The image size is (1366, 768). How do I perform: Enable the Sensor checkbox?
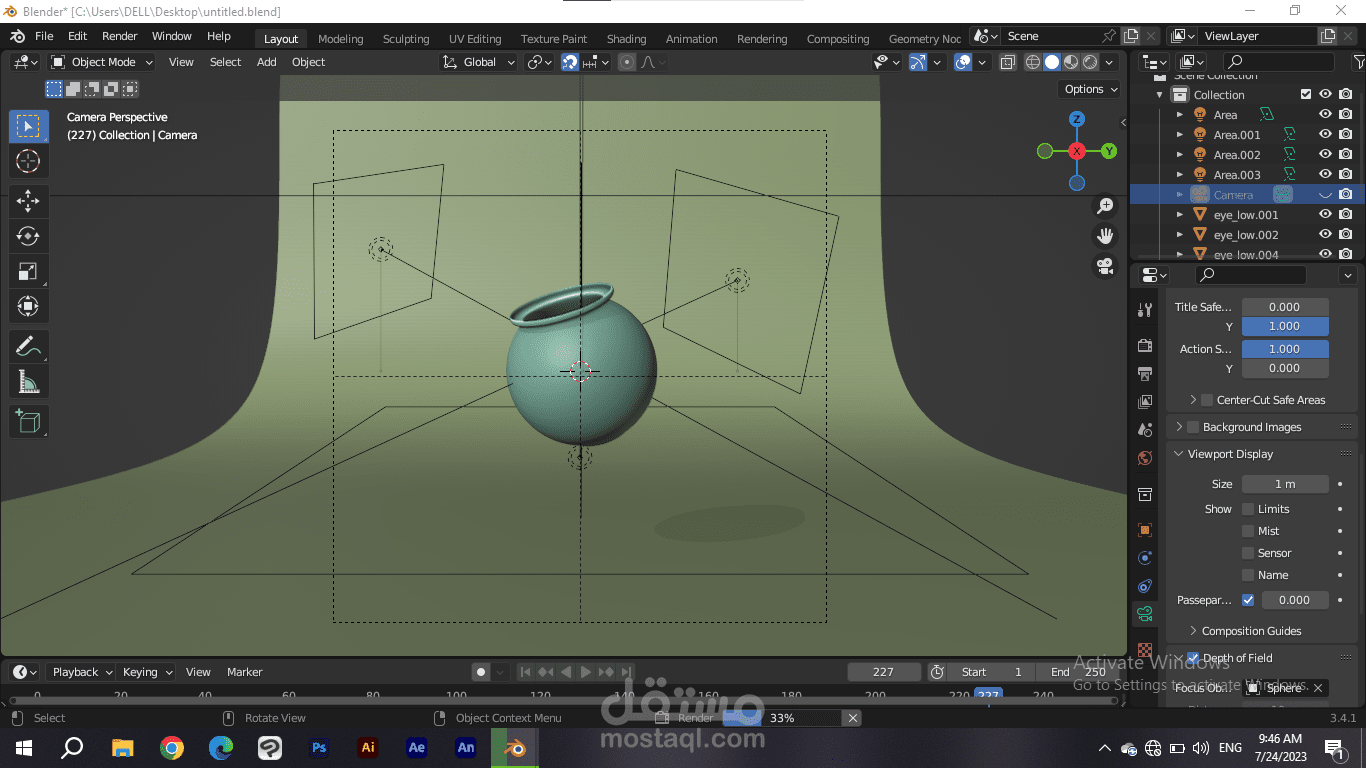pyautogui.click(x=1248, y=553)
